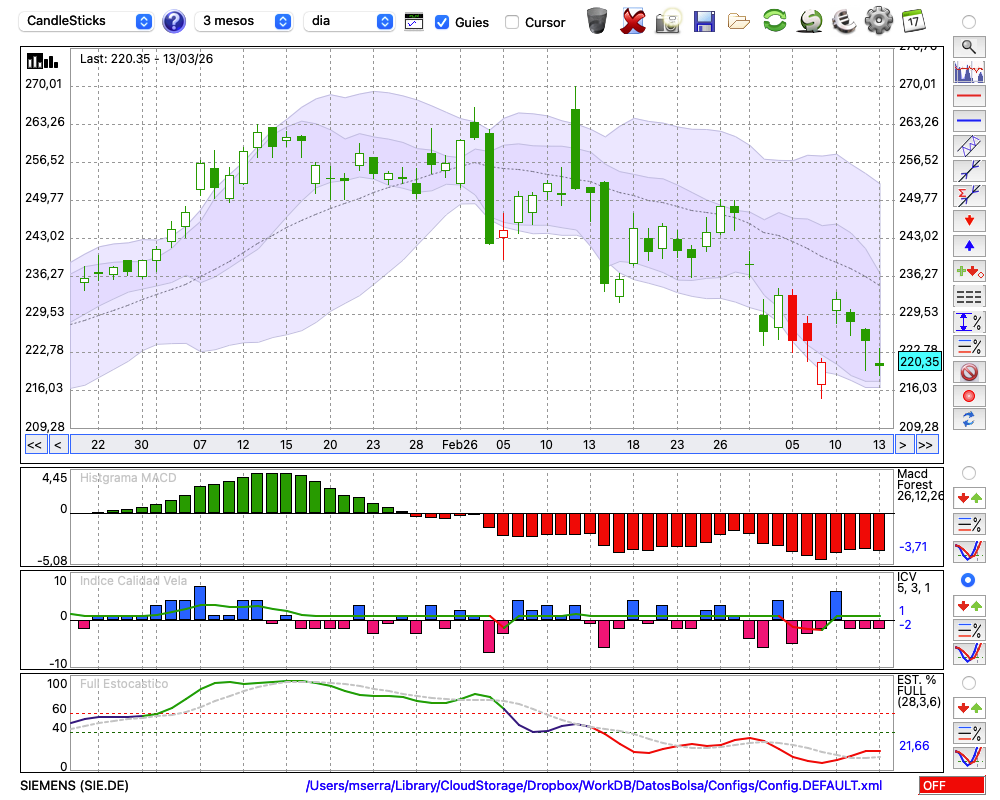The height and width of the screenshot is (800, 1000).
Task: Open the dia interval dropdown
Action: [x=349, y=21]
